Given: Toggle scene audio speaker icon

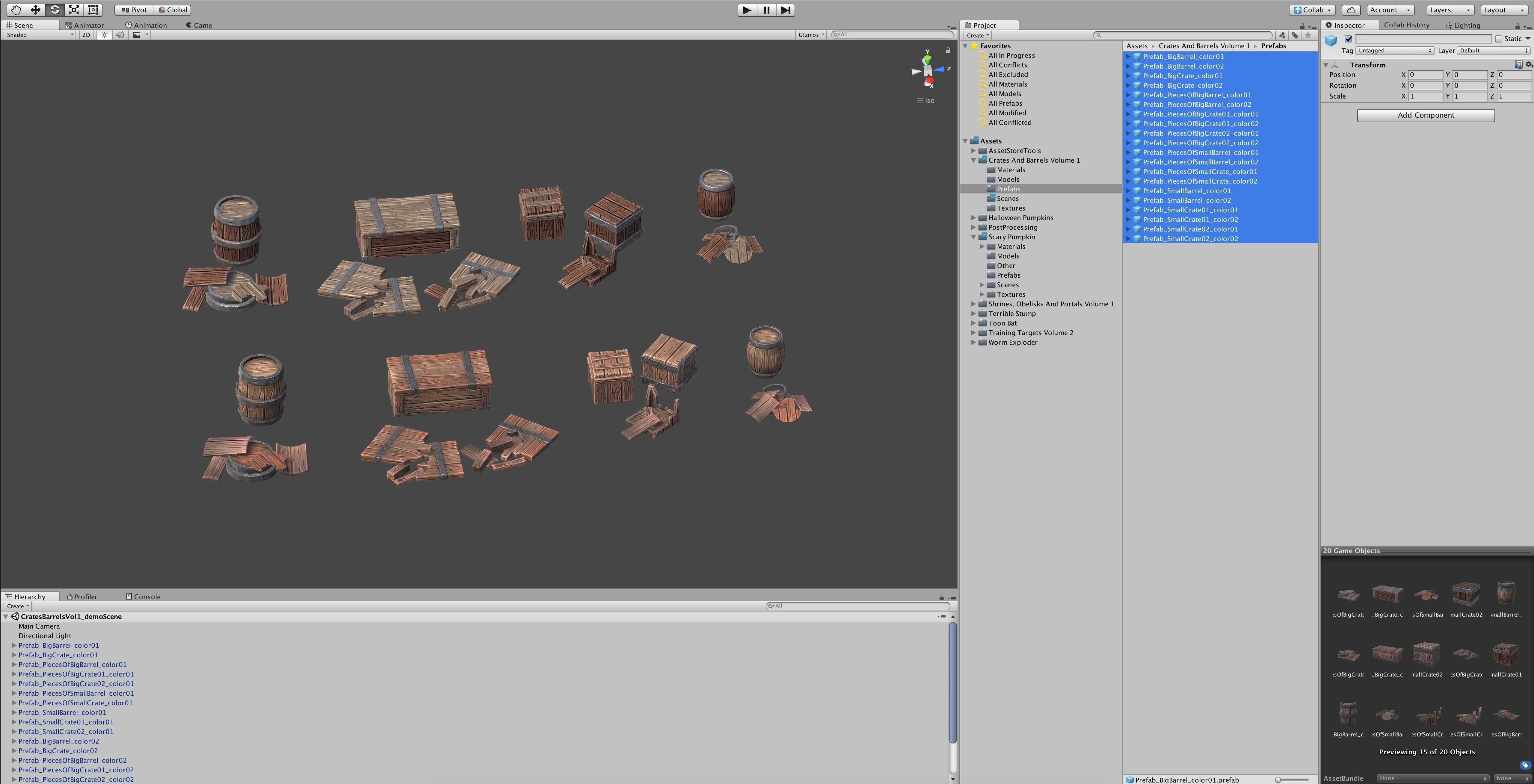Looking at the screenshot, I should [120, 34].
